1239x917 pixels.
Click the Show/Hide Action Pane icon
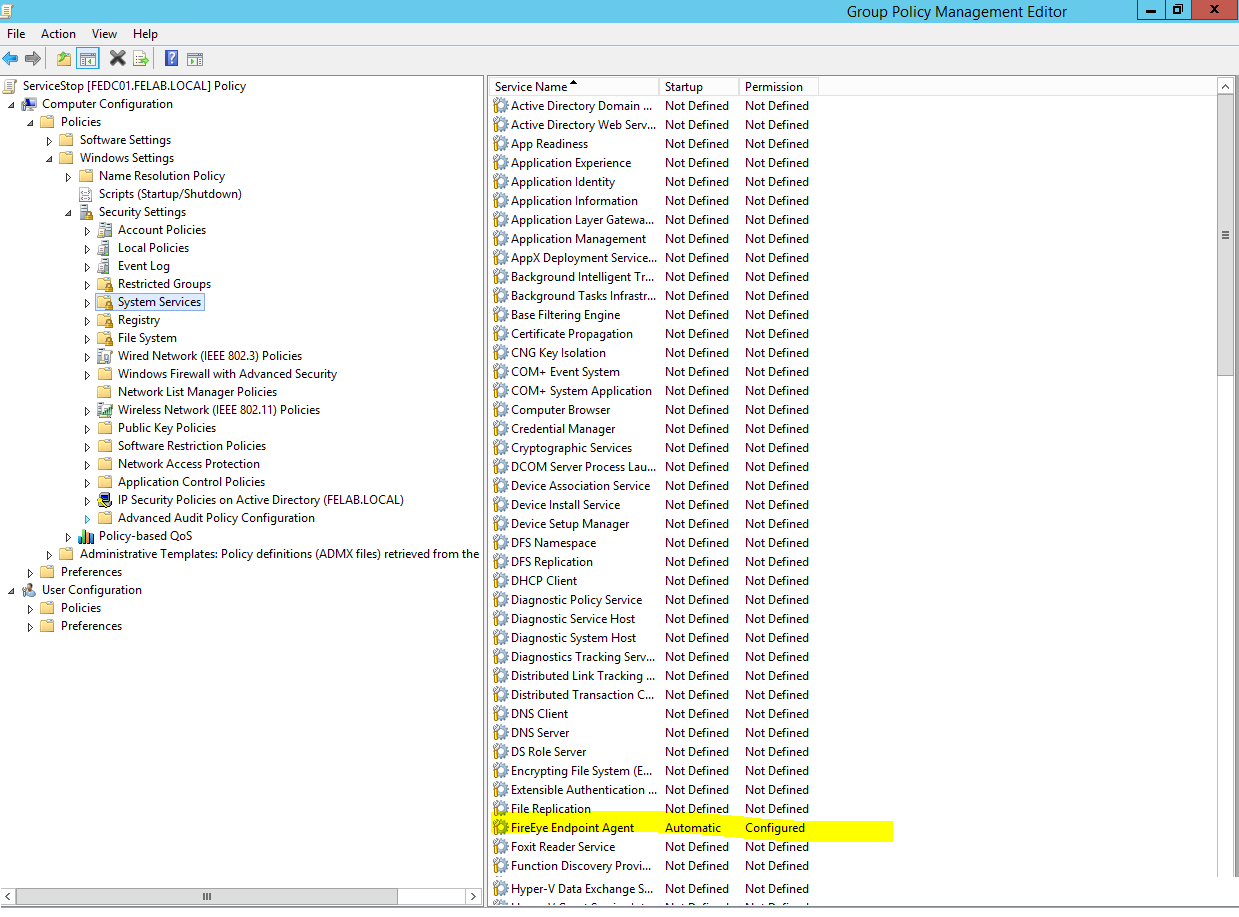tap(195, 59)
